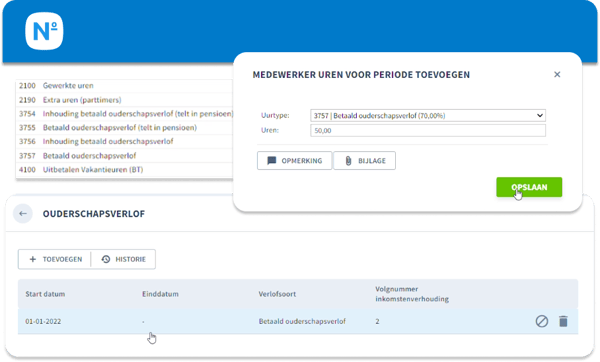
Task: Save with the Opslaan button
Action: coord(529,187)
